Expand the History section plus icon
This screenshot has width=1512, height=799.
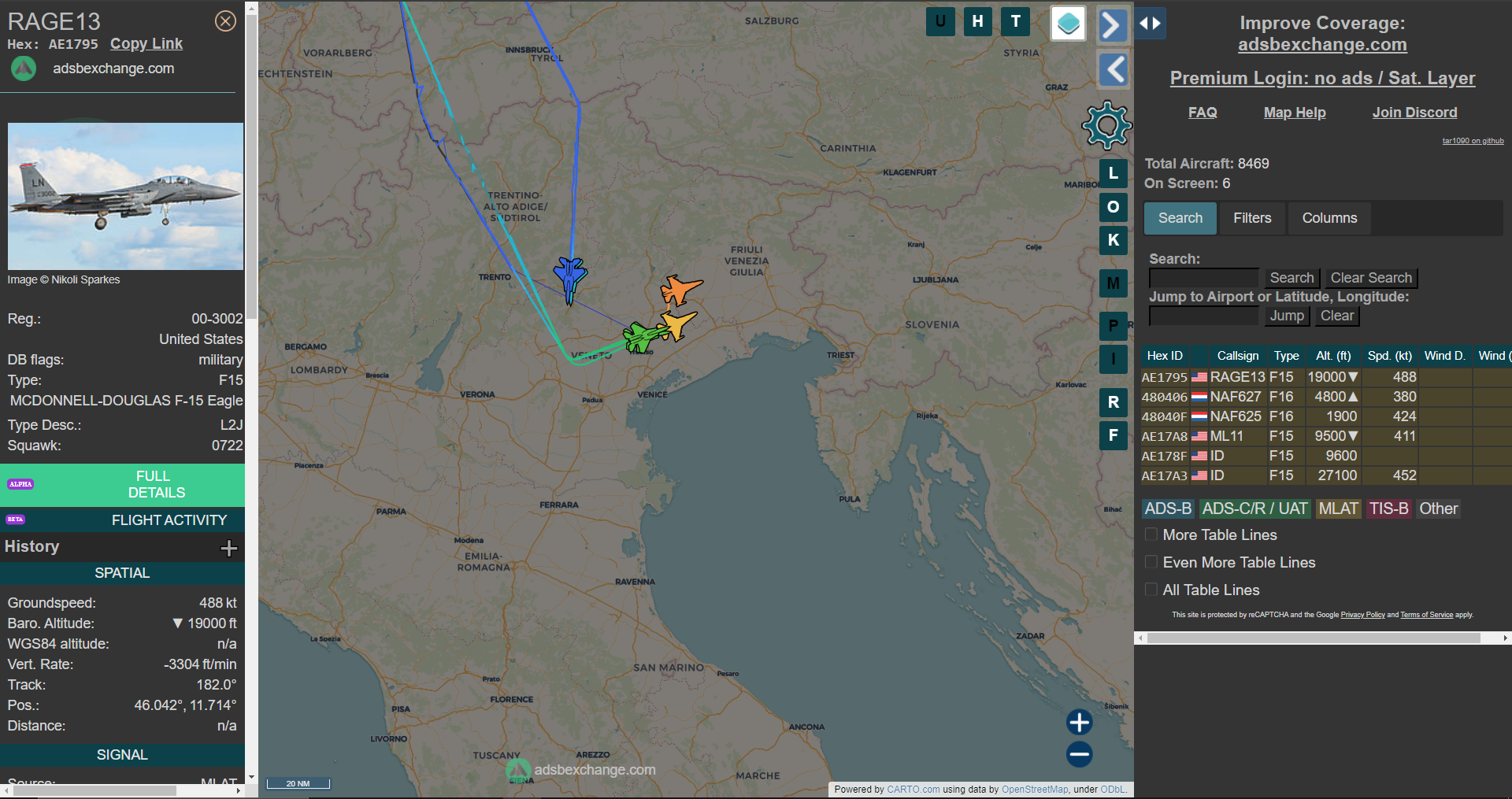coord(229,548)
